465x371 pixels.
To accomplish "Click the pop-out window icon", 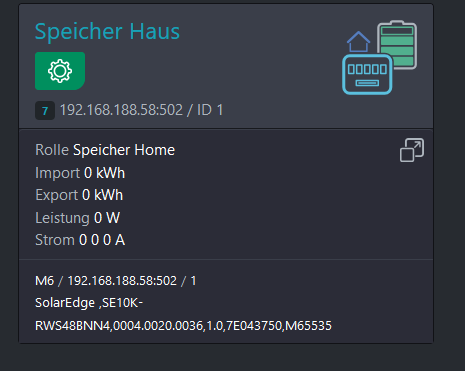I will click(412, 150).
